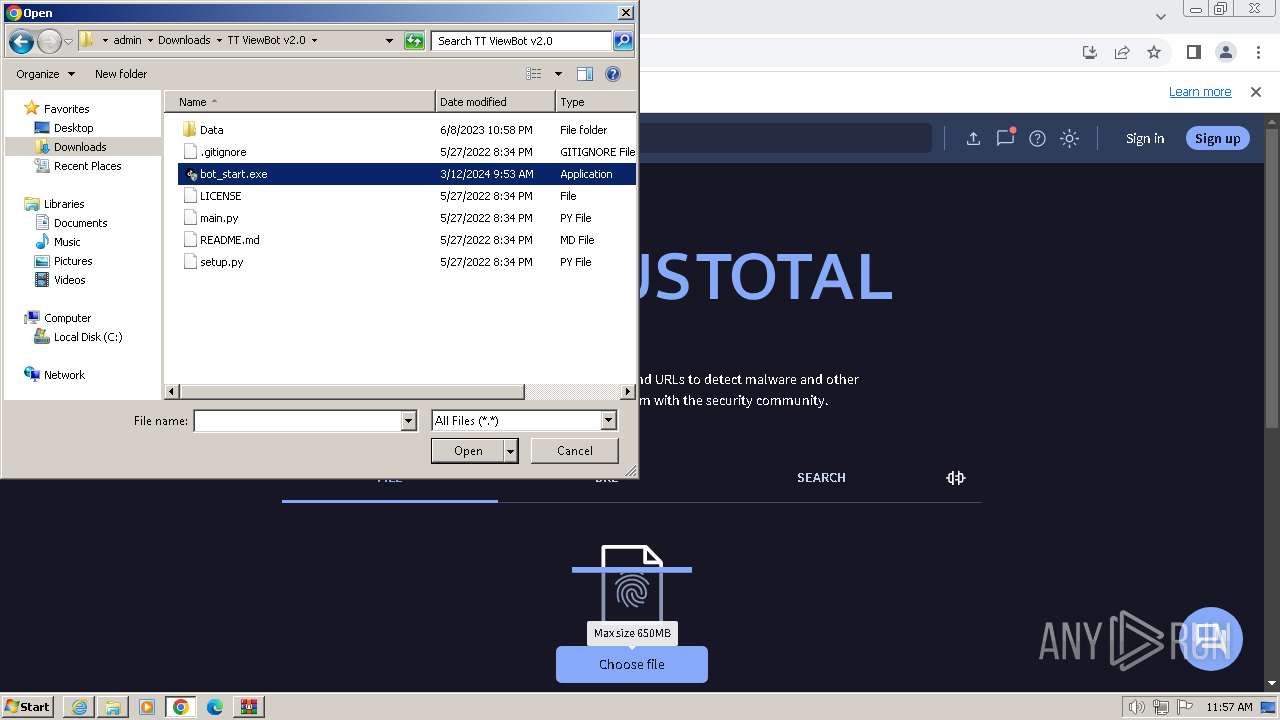Open Edge from taskbar
The height and width of the screenshot is (720, 1280).
point(214,707)
